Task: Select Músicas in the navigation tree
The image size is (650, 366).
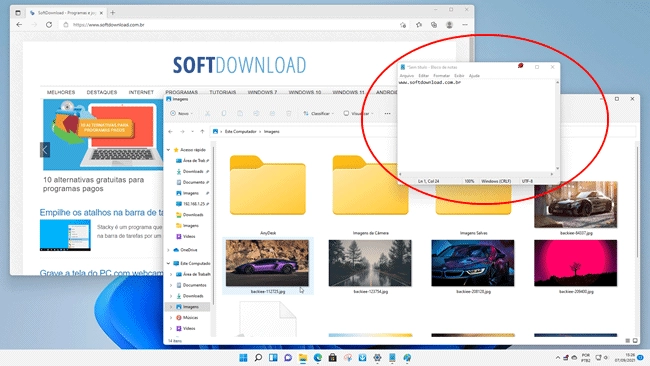Action: tap(190, 318)
